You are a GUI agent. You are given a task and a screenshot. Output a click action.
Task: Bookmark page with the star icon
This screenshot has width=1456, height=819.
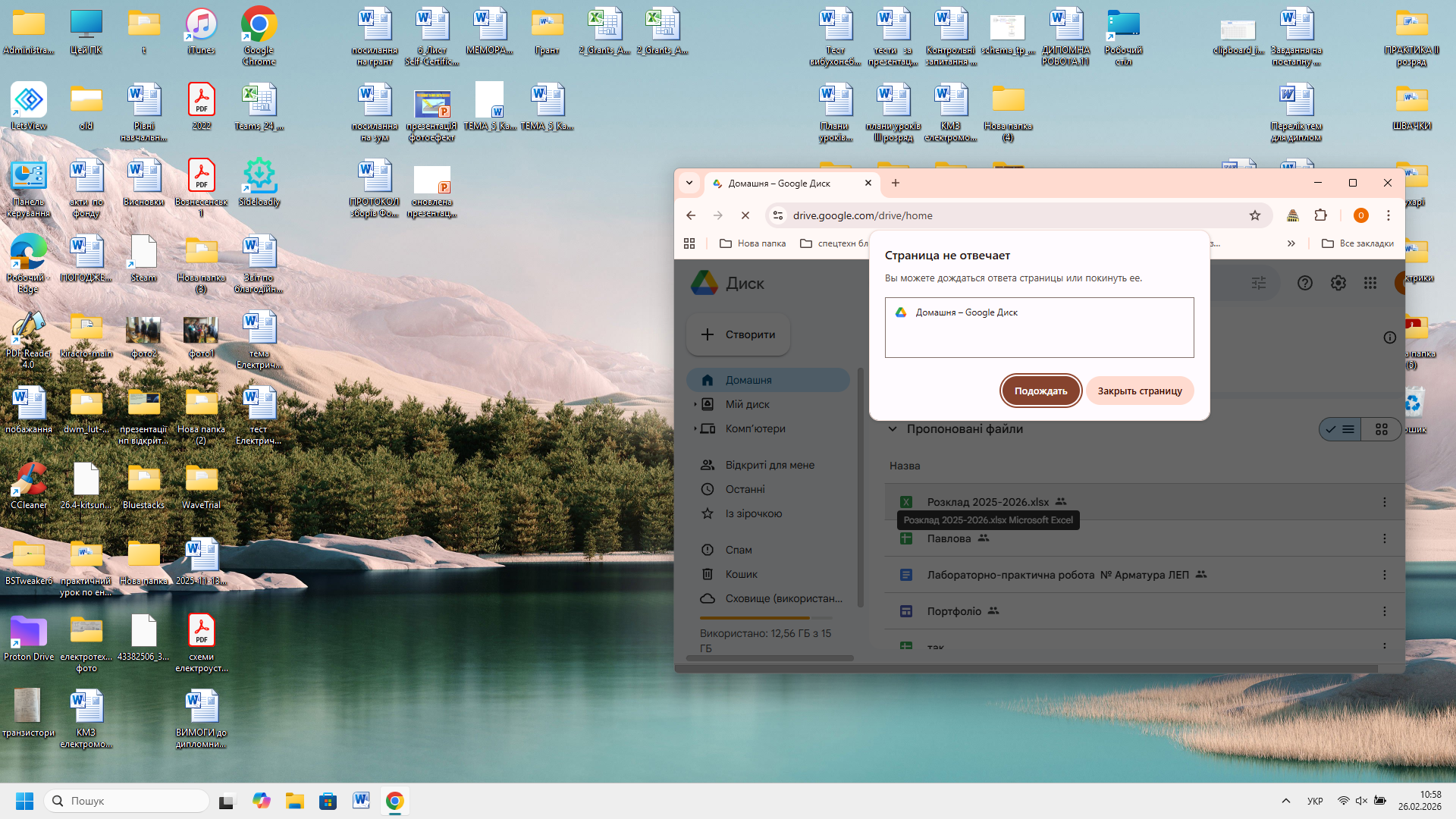pos(1255,215)
